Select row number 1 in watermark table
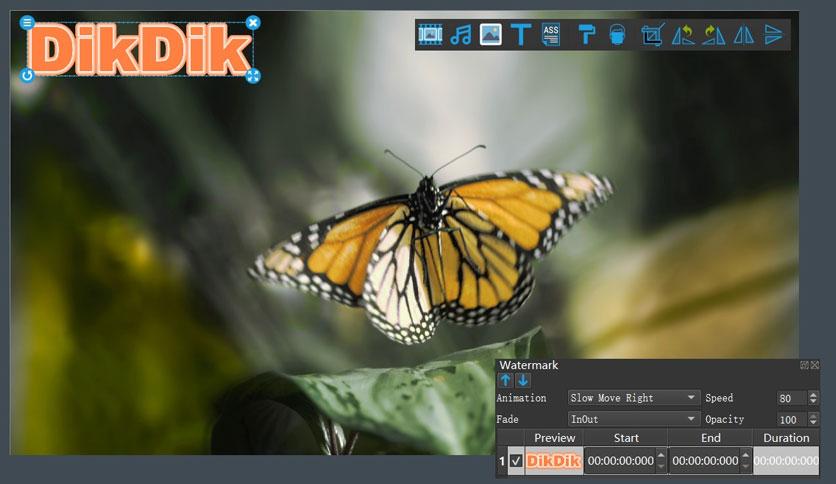The height and width of the screenshot is (484, 836). [502, 461]
